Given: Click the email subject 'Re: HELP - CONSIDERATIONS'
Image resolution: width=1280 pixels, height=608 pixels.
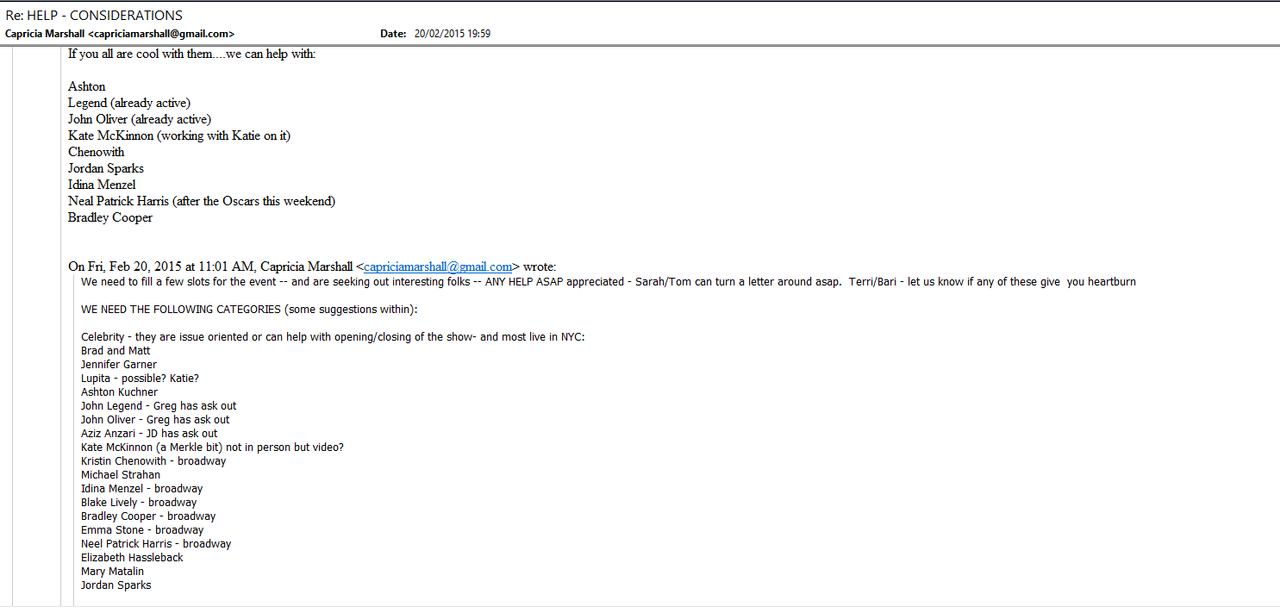Looking at the screenshot, I should tap(94, 15).
